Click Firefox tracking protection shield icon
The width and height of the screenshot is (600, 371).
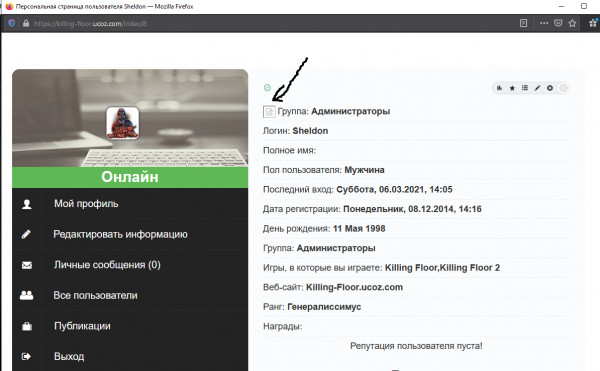click(x=11, y=23)
